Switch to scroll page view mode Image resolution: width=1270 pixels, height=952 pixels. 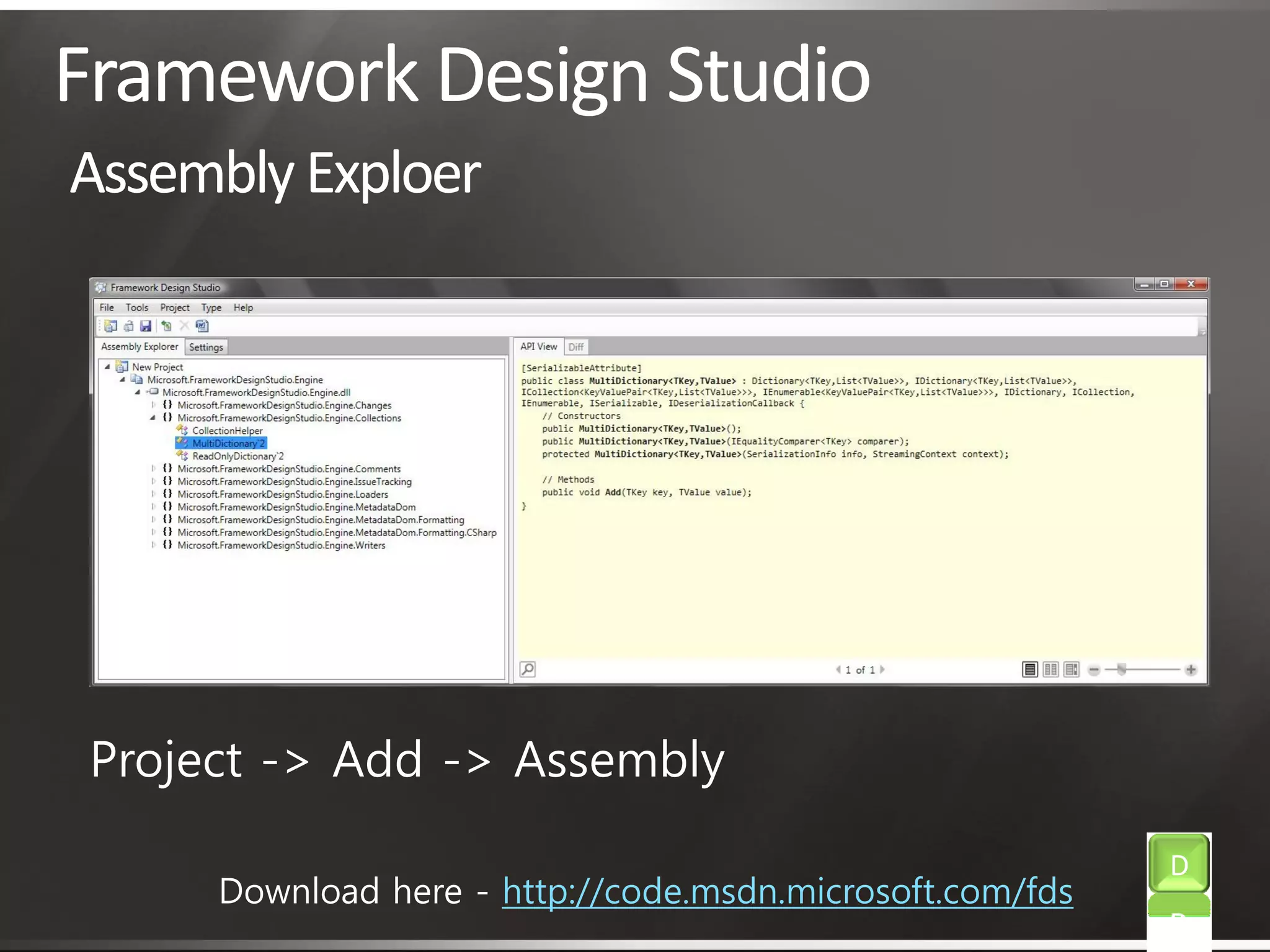[x=1072, y=669]
